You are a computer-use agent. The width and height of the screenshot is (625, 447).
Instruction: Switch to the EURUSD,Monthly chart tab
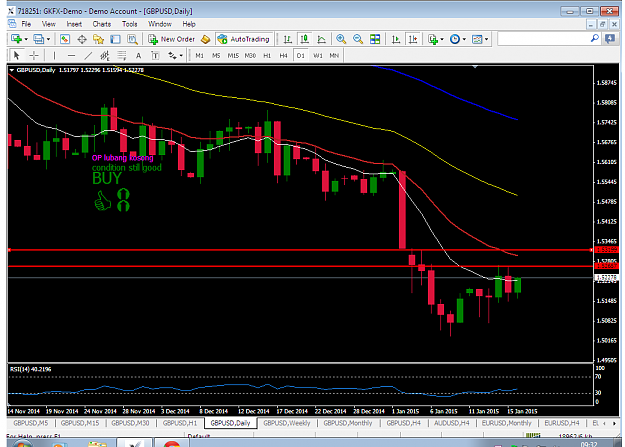tap(506, 423)
